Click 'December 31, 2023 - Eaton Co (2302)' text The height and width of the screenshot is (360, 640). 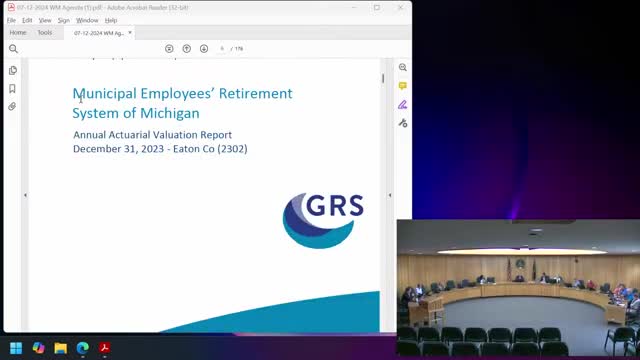coord(160,149)
